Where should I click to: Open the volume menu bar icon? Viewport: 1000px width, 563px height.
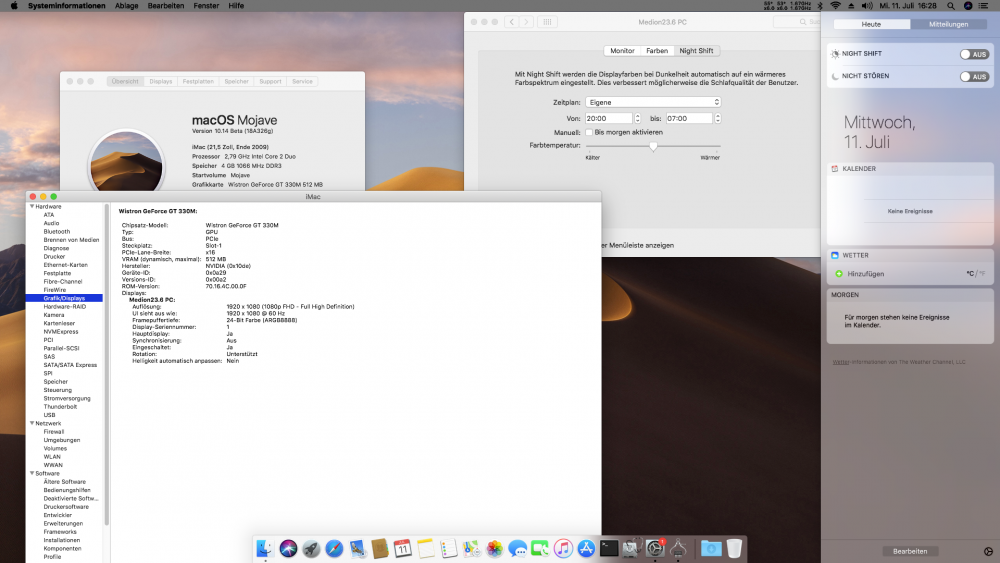(867, 6)
